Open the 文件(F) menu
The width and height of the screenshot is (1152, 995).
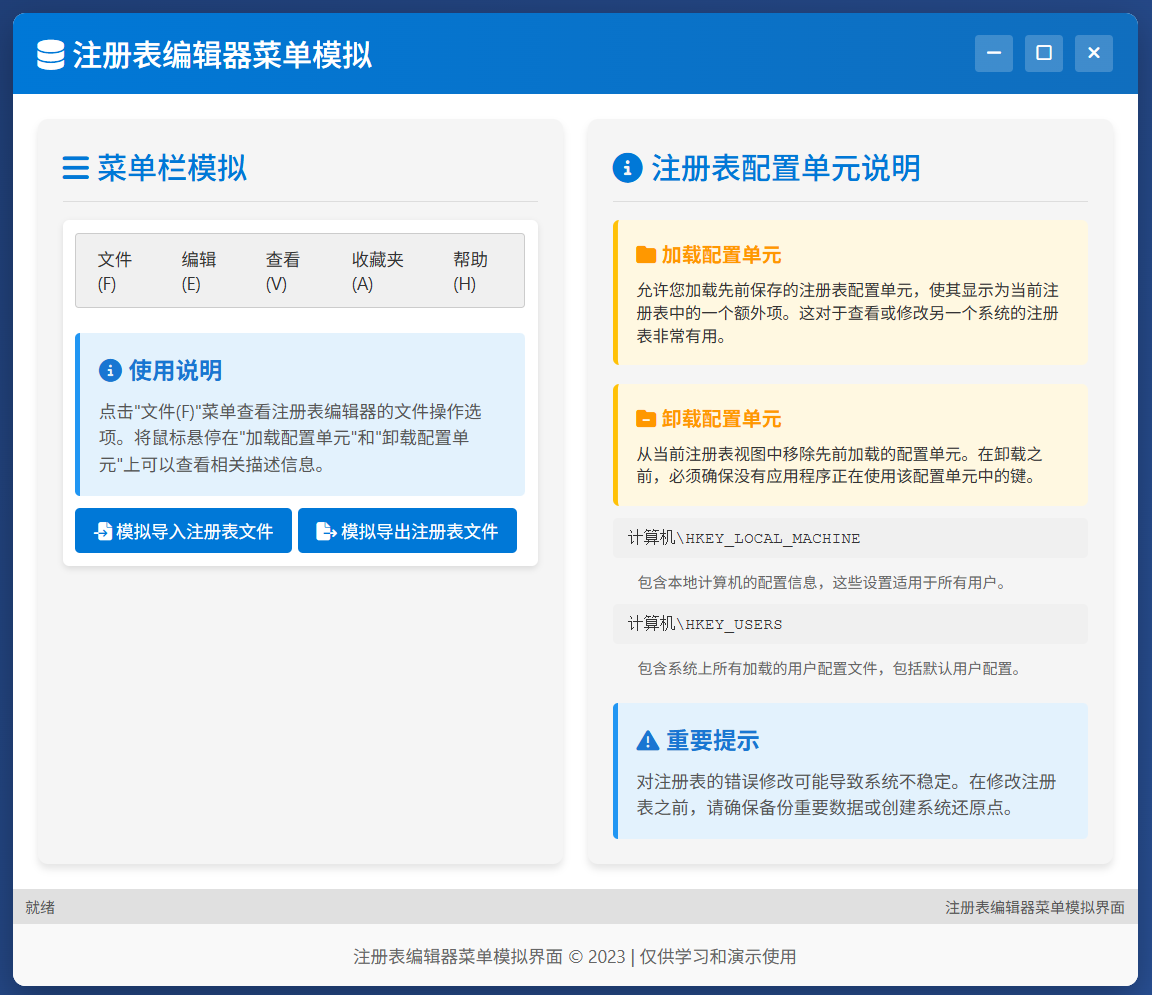click(x=115, y=271)
